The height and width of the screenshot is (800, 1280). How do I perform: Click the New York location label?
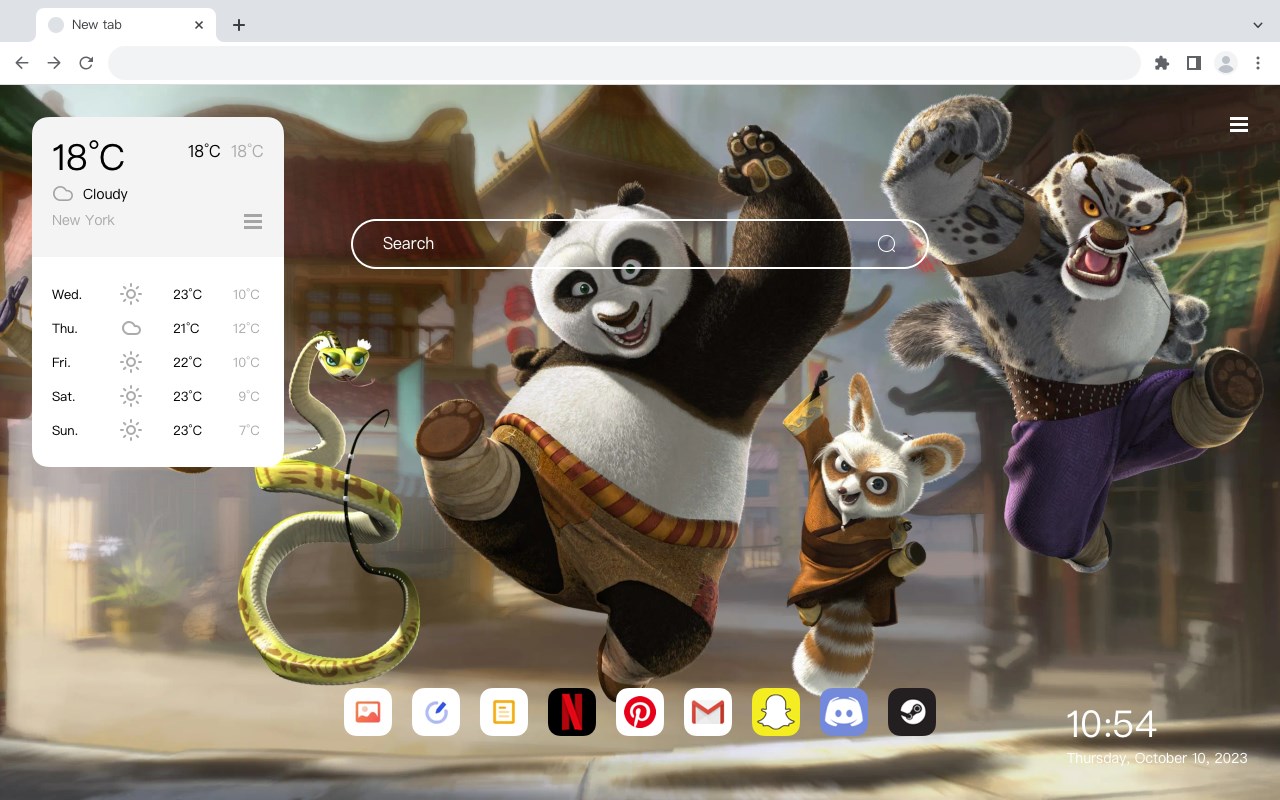click(83, 220)
